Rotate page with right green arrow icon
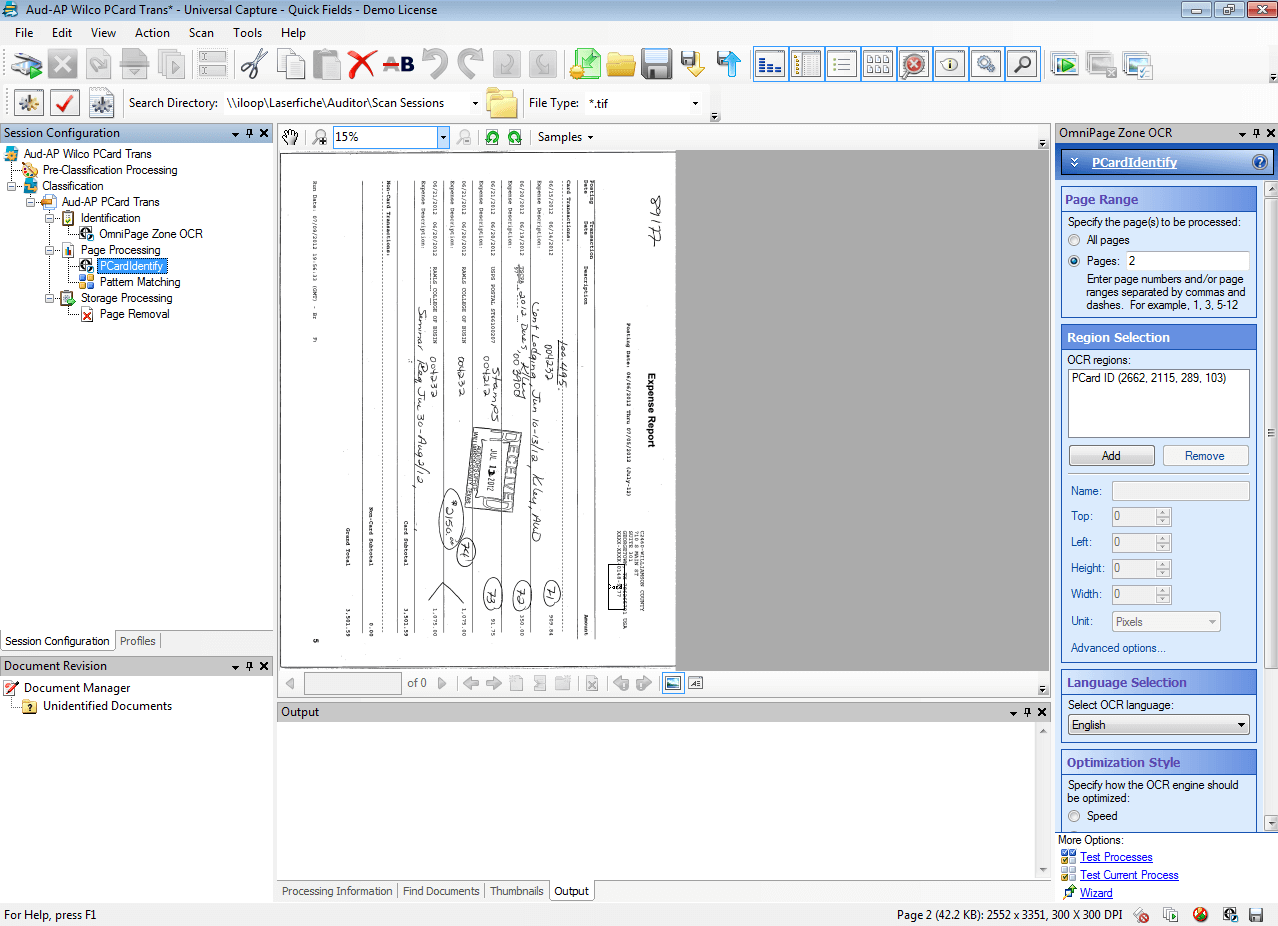This screenshot has width=1278, height=926. click(x=514, y=138)
